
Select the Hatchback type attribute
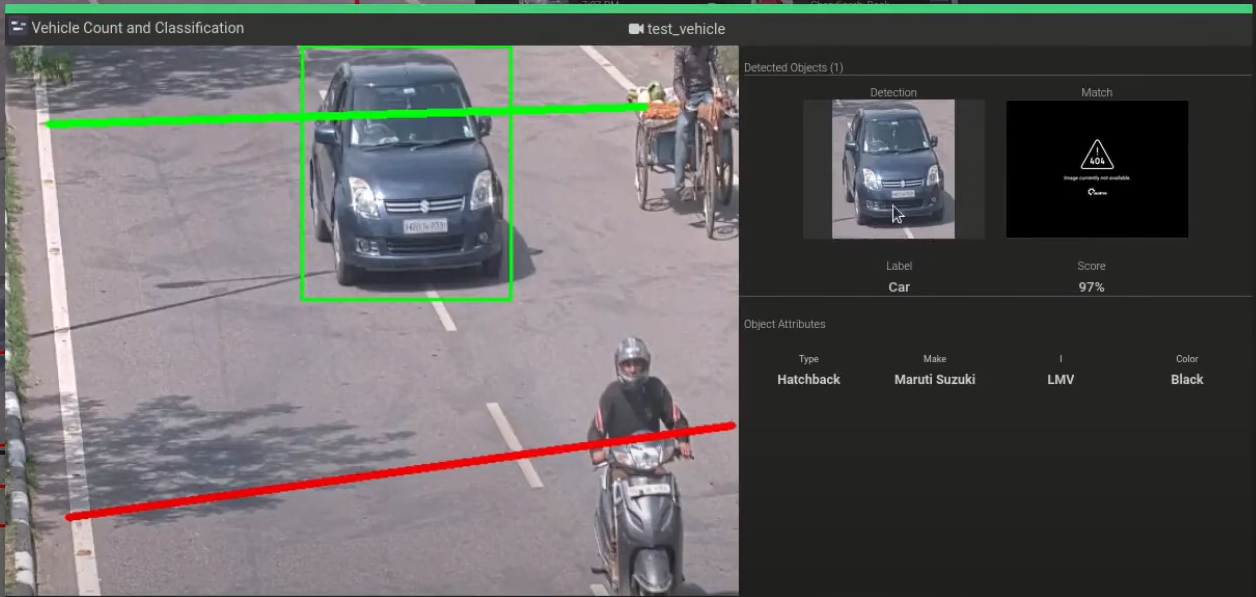(808, 380)
